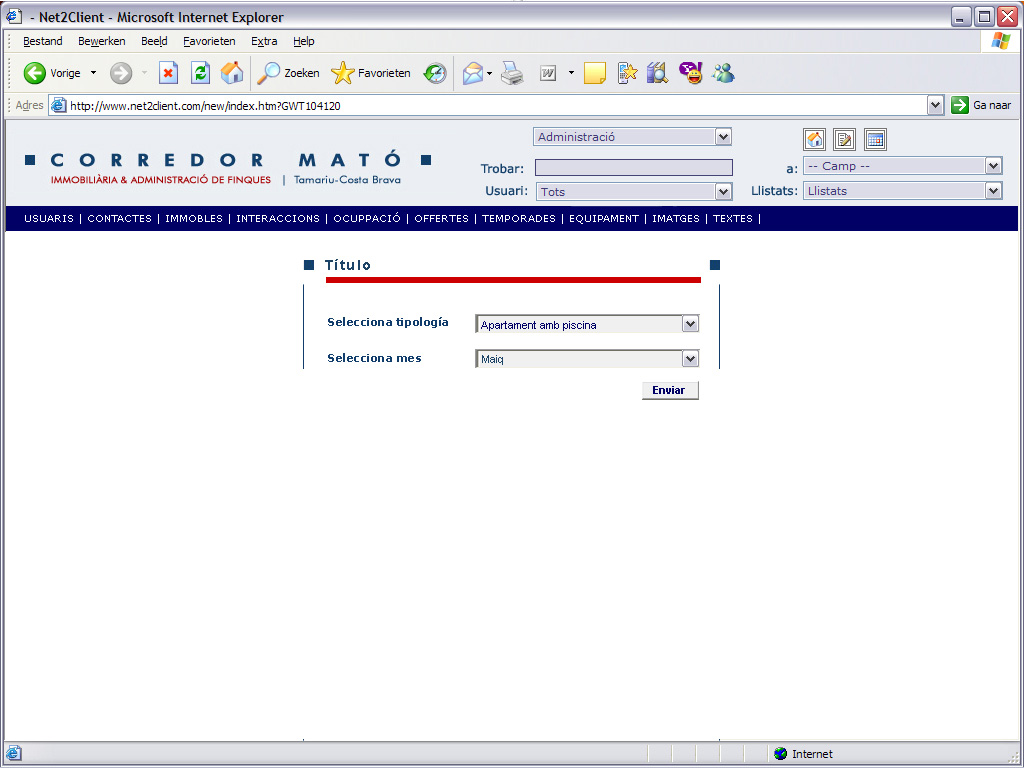Open browsing history clock icon

(435, 73)
